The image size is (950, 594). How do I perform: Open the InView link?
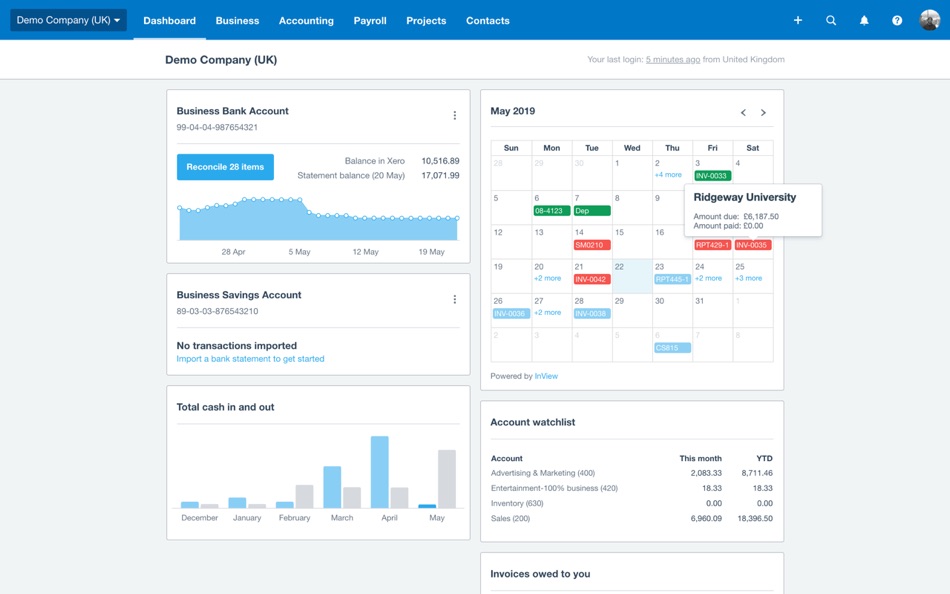pyautogui.click(x=546, y=376)
